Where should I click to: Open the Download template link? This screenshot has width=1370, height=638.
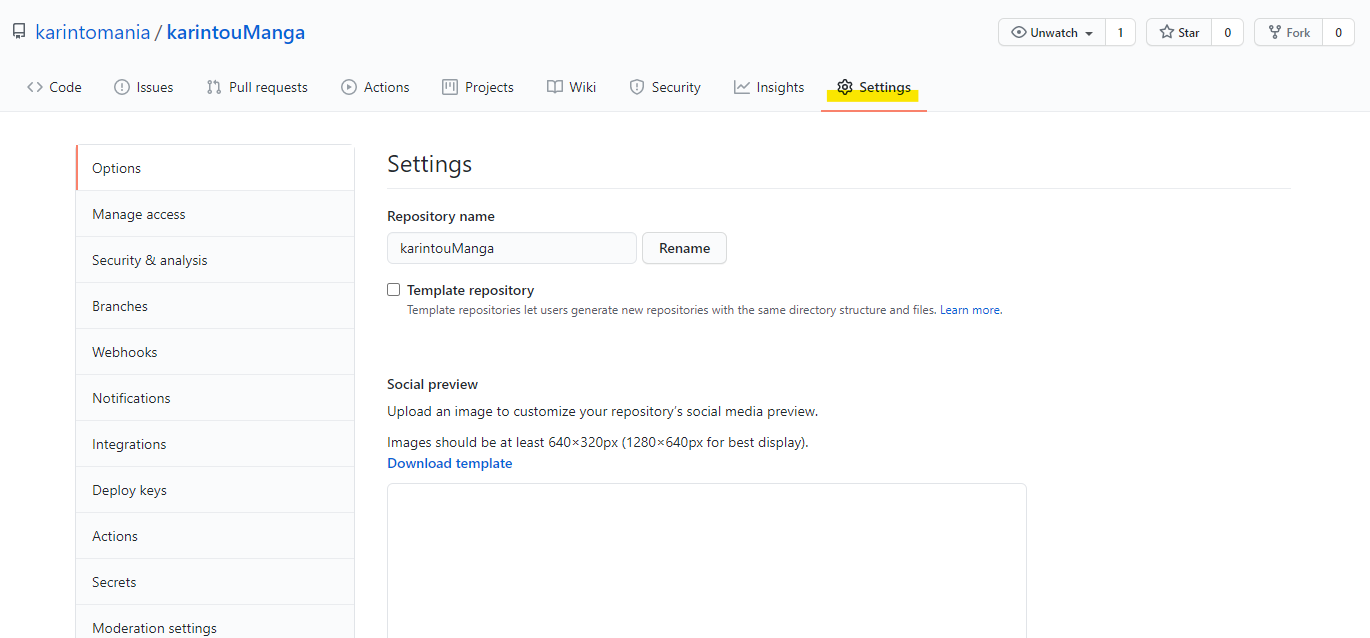coord(450,463)
